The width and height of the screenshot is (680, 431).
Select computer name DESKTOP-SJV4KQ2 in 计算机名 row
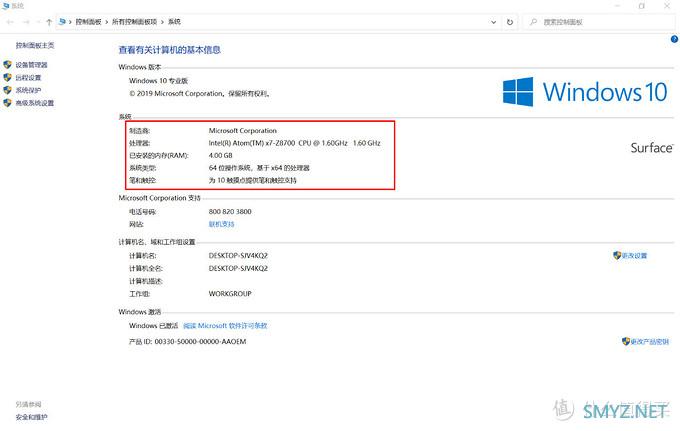tap(238, 256)
